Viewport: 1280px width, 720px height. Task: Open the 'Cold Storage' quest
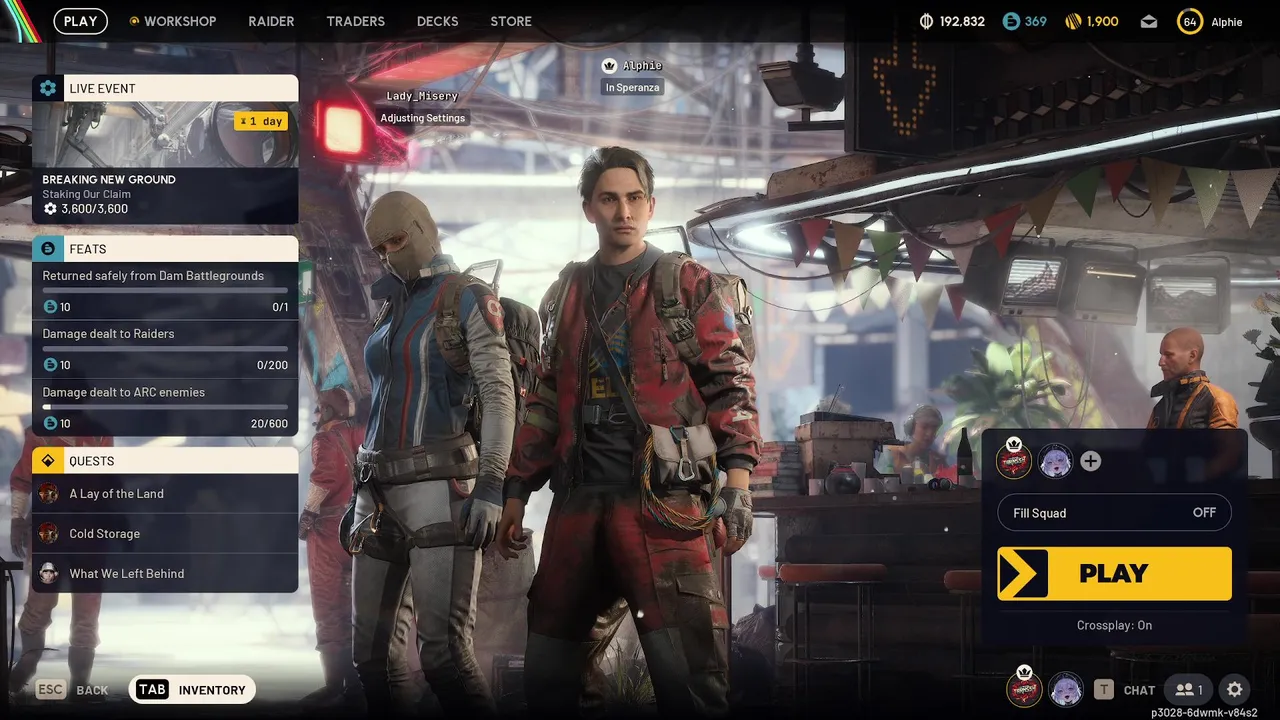click(x=165, y=534)
